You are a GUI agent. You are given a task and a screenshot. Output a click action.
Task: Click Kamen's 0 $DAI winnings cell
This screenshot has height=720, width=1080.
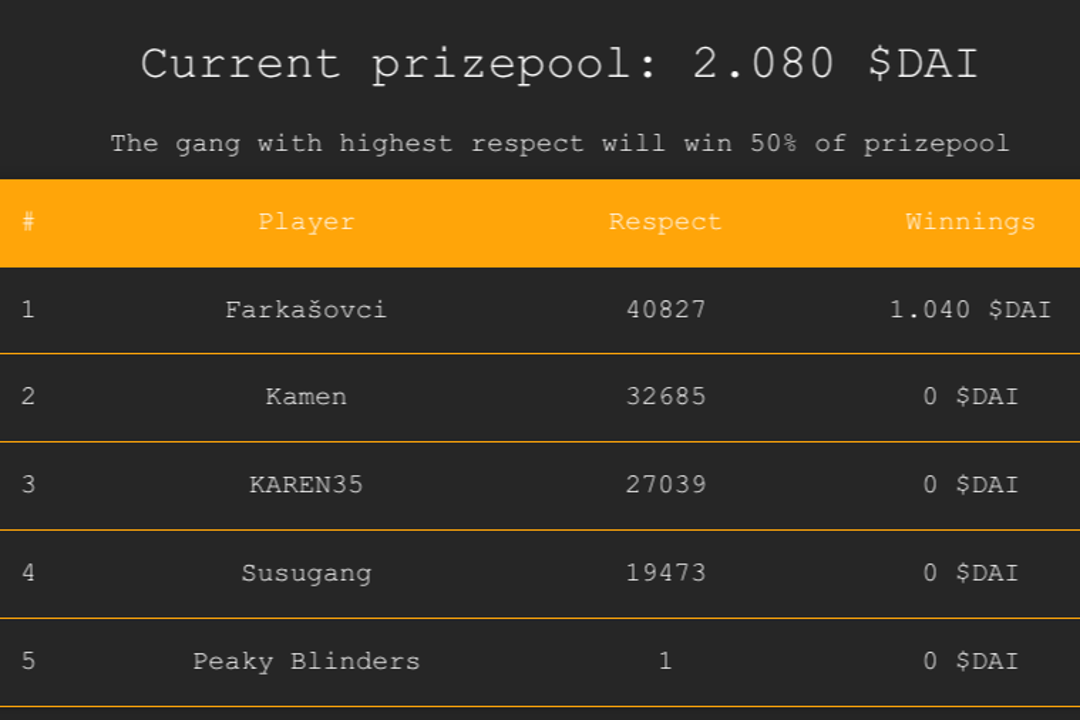(x=970, y=397)
